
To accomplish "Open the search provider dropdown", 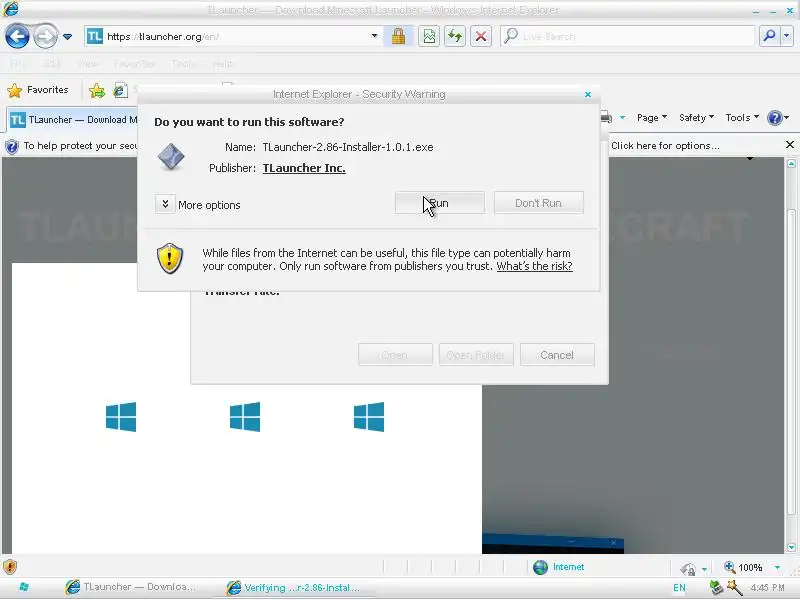I will pyautogui.click(x=787, y=36).
